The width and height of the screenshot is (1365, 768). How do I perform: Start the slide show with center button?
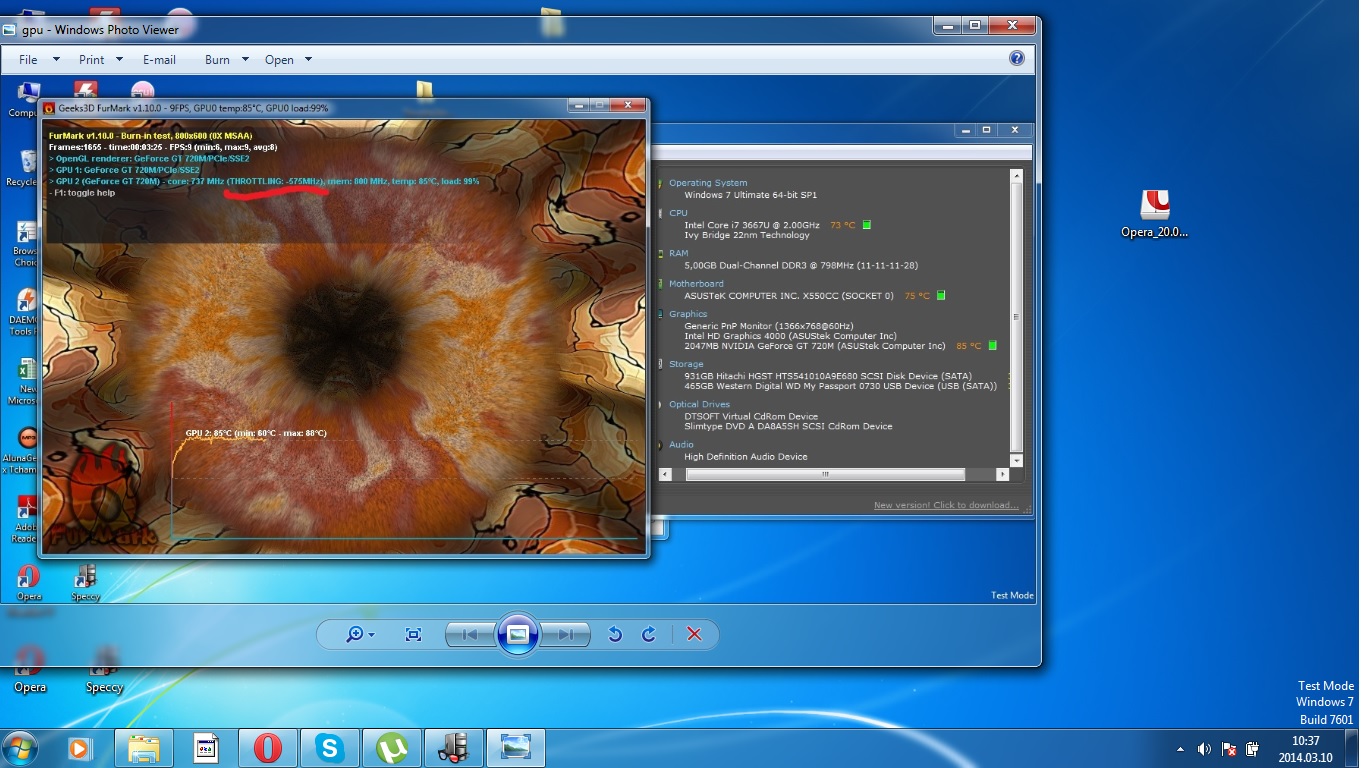coord(517,634)
